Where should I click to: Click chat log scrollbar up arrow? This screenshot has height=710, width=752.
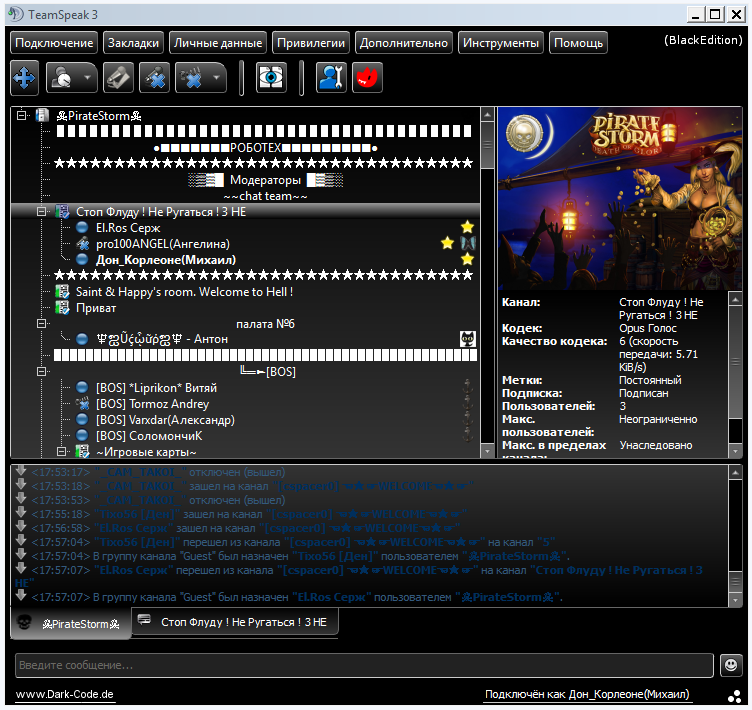pyautogui.click(x=735, y=473)
